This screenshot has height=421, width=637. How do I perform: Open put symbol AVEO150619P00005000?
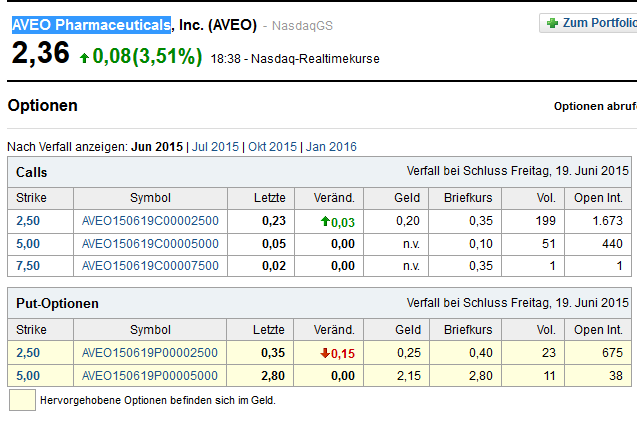coord(149,375)
